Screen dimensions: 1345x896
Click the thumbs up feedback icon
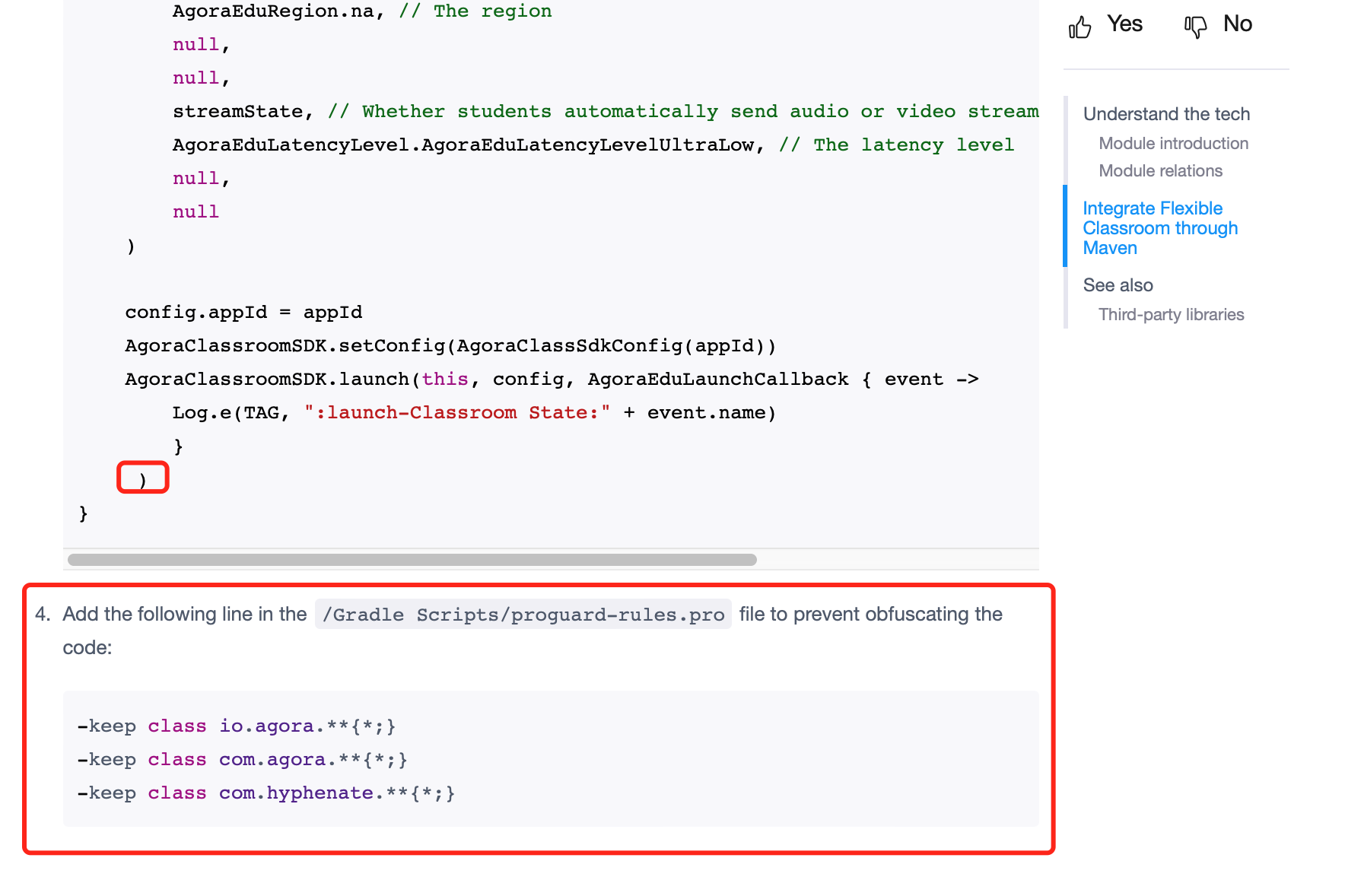[x=1080, y=24]
